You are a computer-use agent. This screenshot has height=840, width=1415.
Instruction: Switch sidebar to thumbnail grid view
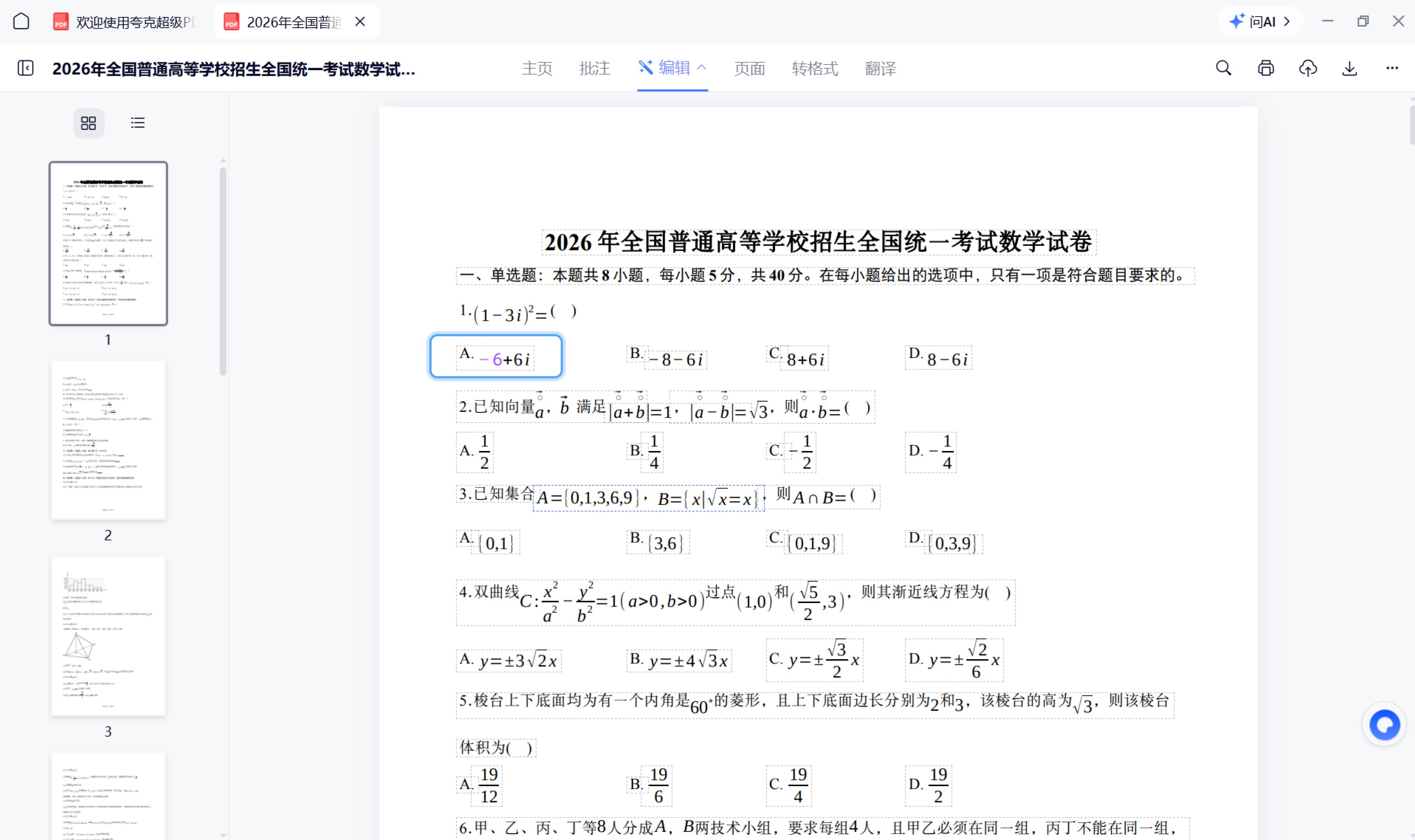click(x=89, y=123)
